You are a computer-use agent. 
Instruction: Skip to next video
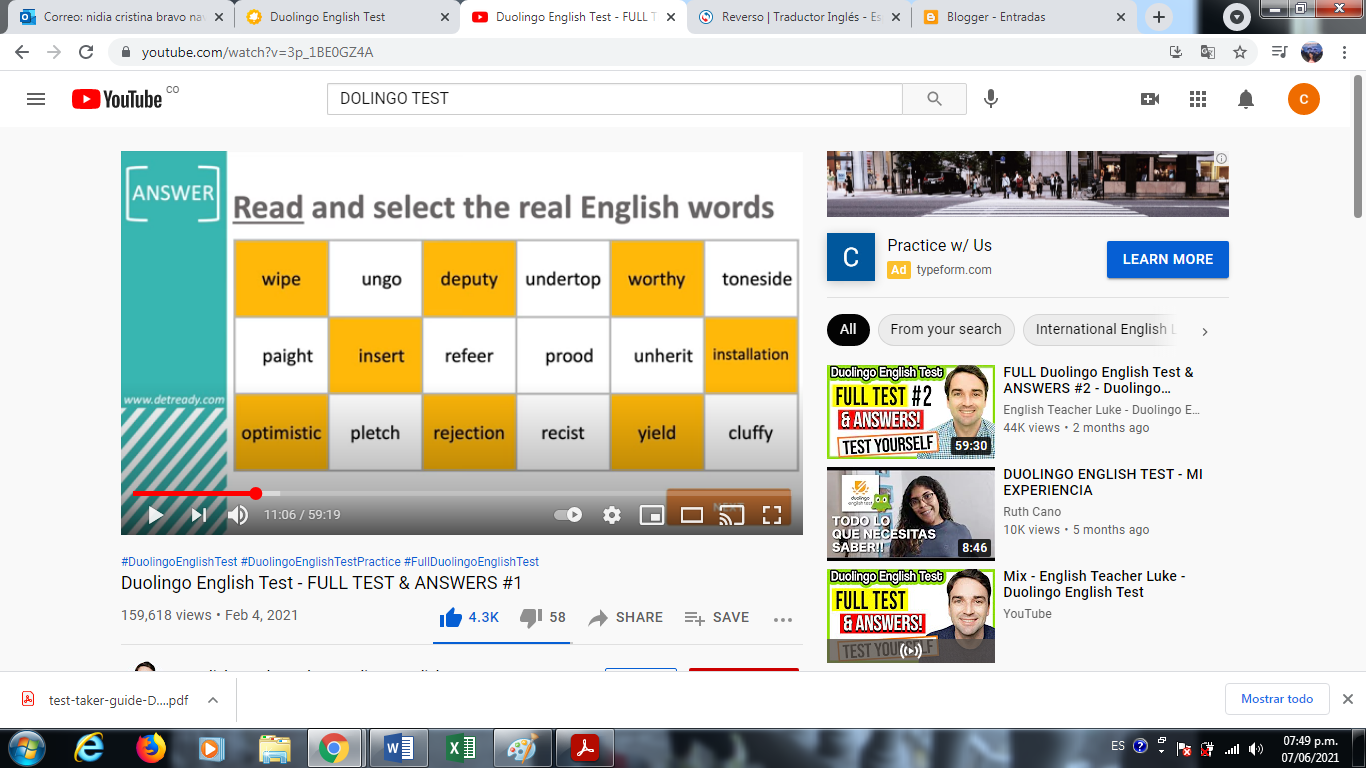[x=198, y=515]
